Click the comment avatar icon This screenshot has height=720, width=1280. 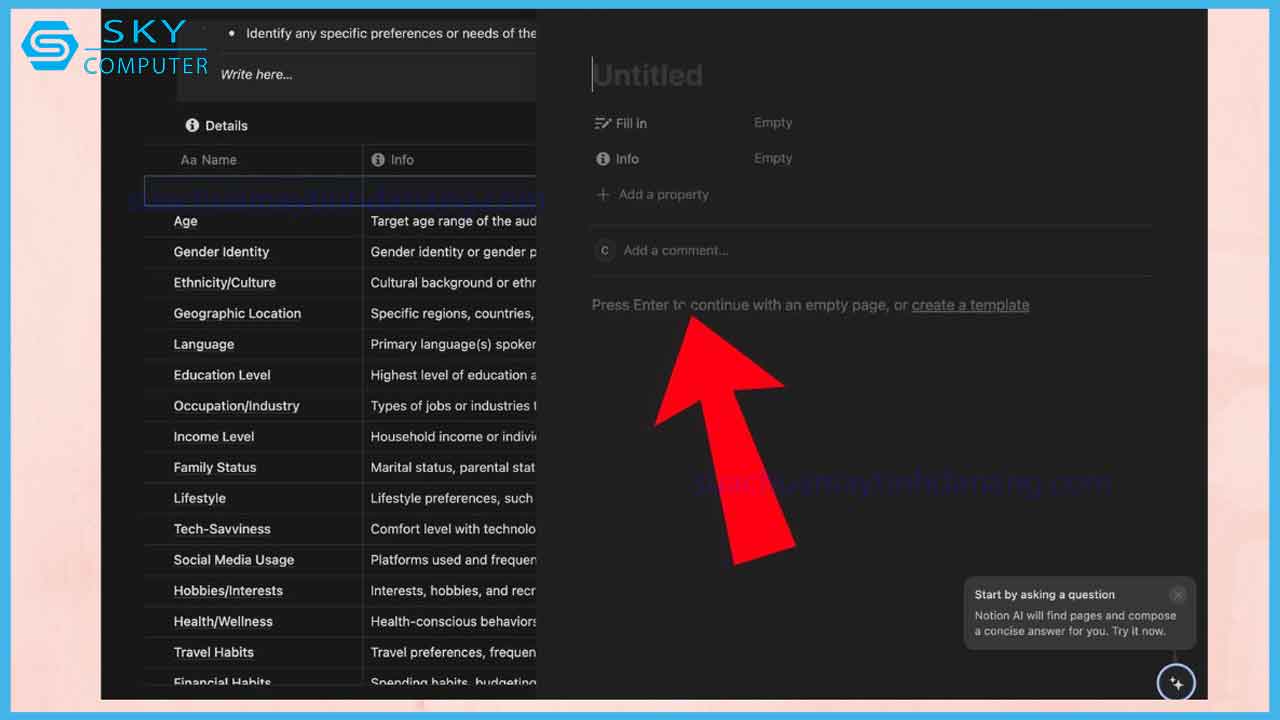click(603, 251)
